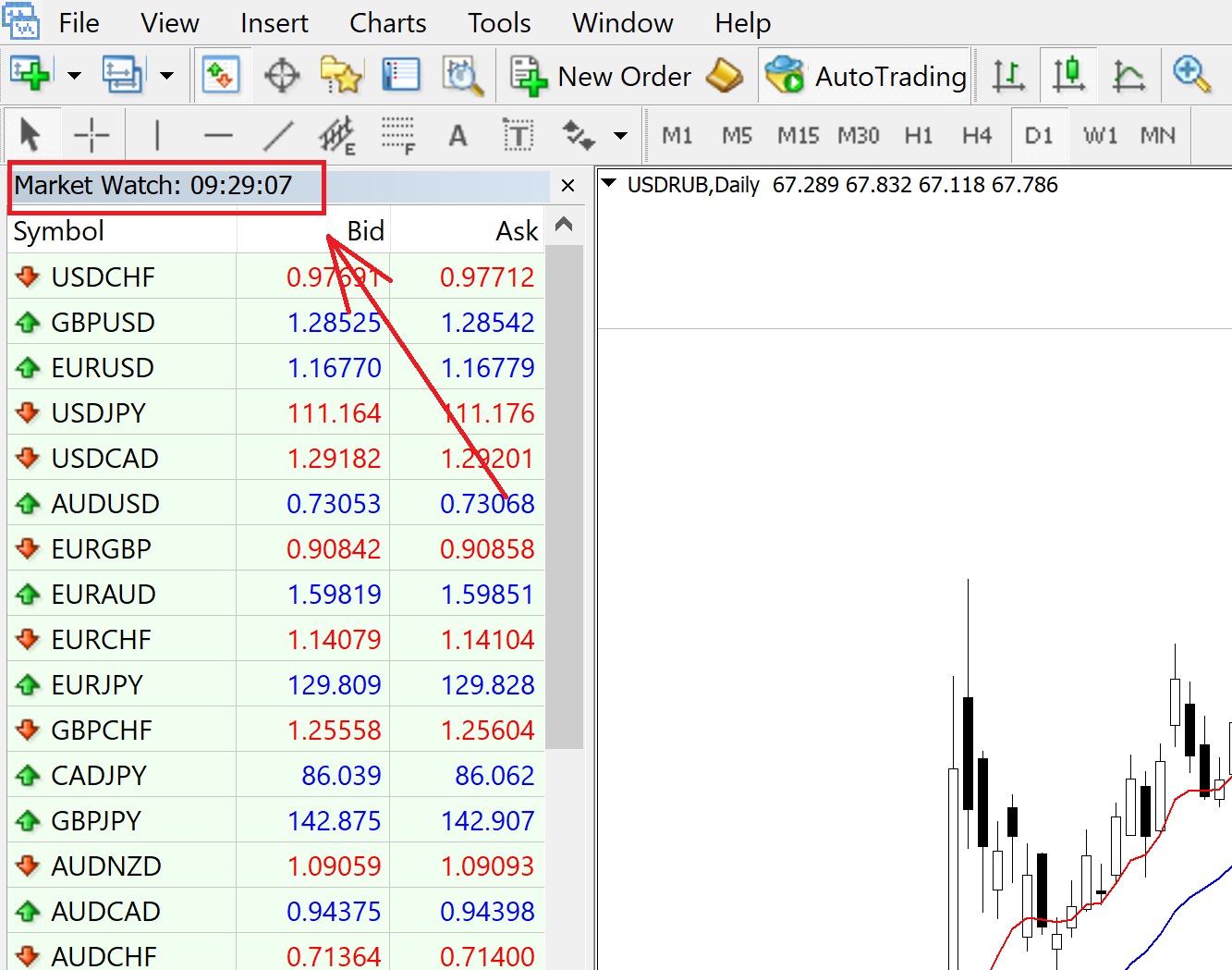Click the MetaTrader application icon

coord(20,20)
